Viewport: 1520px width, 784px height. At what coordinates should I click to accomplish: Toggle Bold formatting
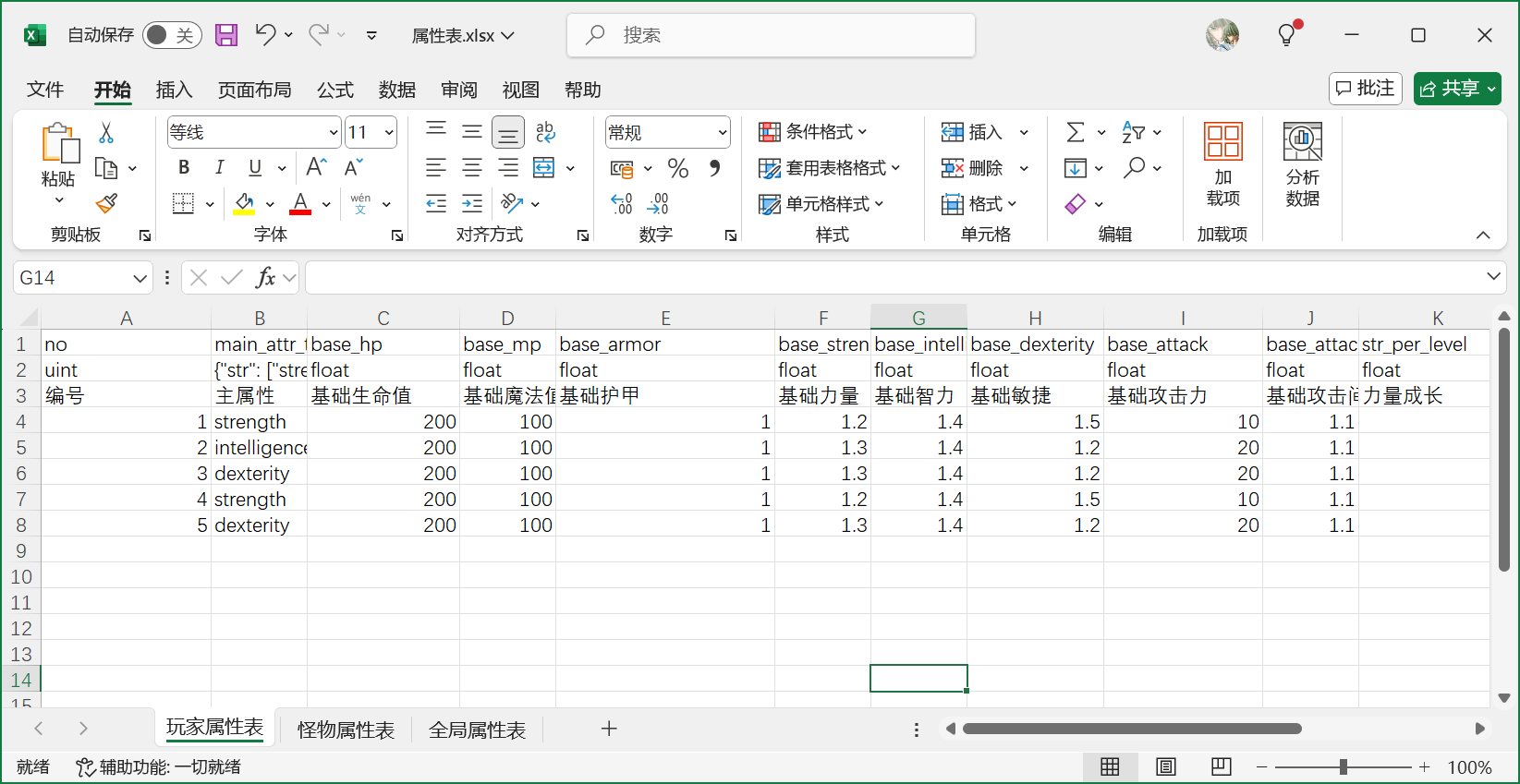tap(184, 168)
